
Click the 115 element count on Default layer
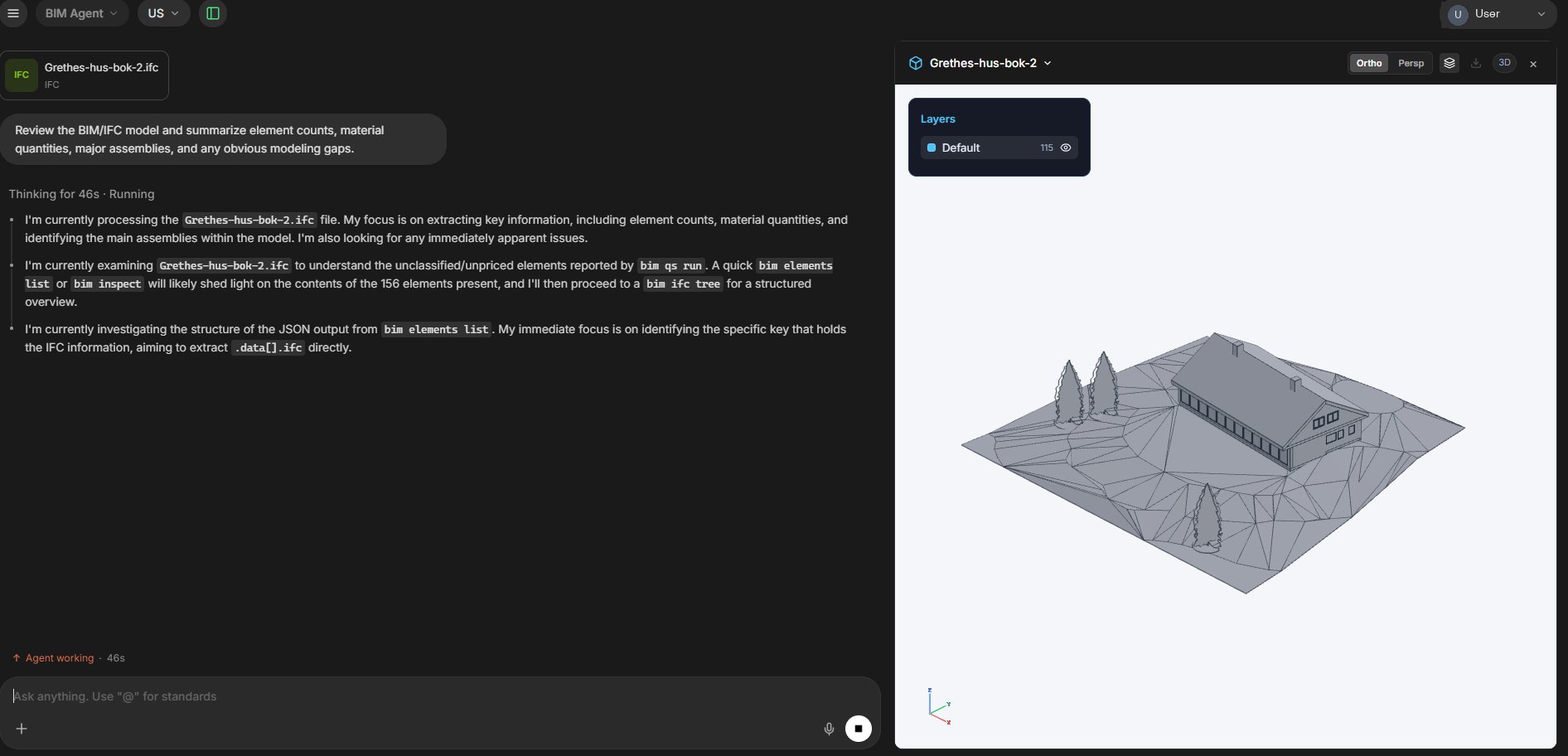click(x=1047, y=148)
